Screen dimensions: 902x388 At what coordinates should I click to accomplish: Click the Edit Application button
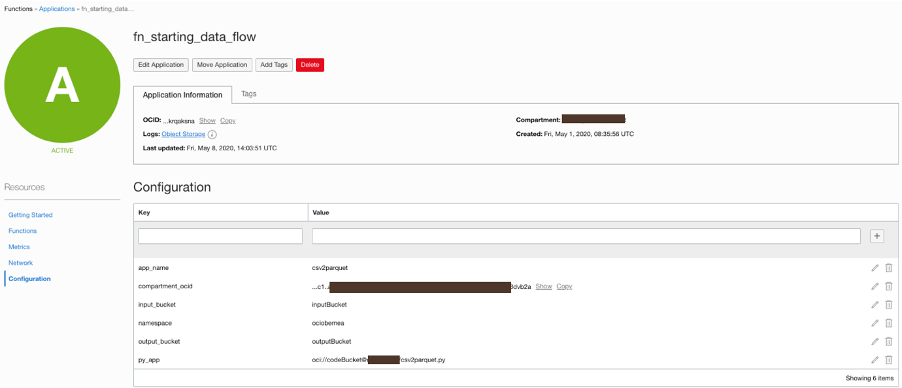pyautogui.click(x=161, y=64)
